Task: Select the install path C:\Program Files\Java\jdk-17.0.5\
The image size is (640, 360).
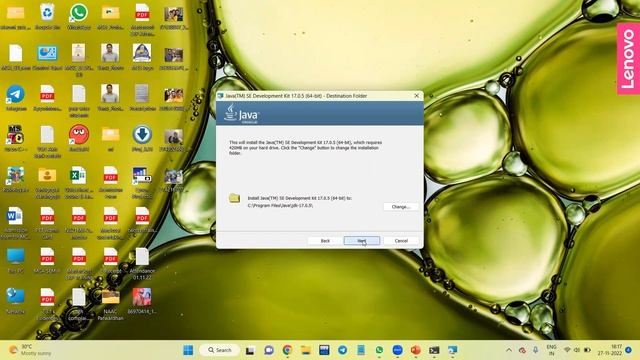Action: (x=280, y=206)
